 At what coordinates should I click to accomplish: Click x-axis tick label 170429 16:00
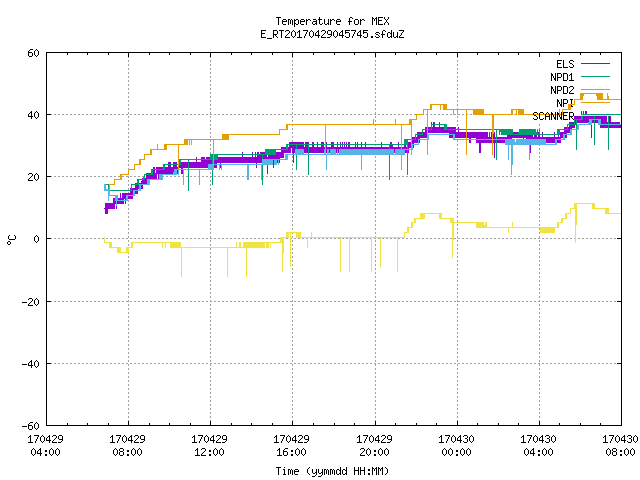[x=291, y=446]
